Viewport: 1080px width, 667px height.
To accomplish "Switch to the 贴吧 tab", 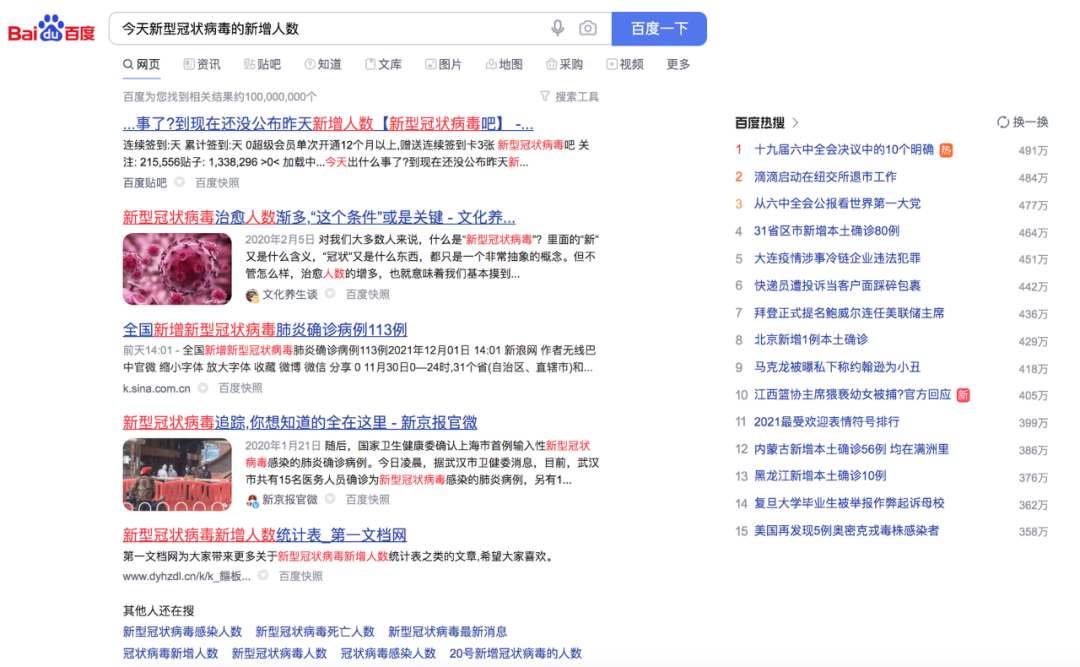I will click(x=262, y=65).
